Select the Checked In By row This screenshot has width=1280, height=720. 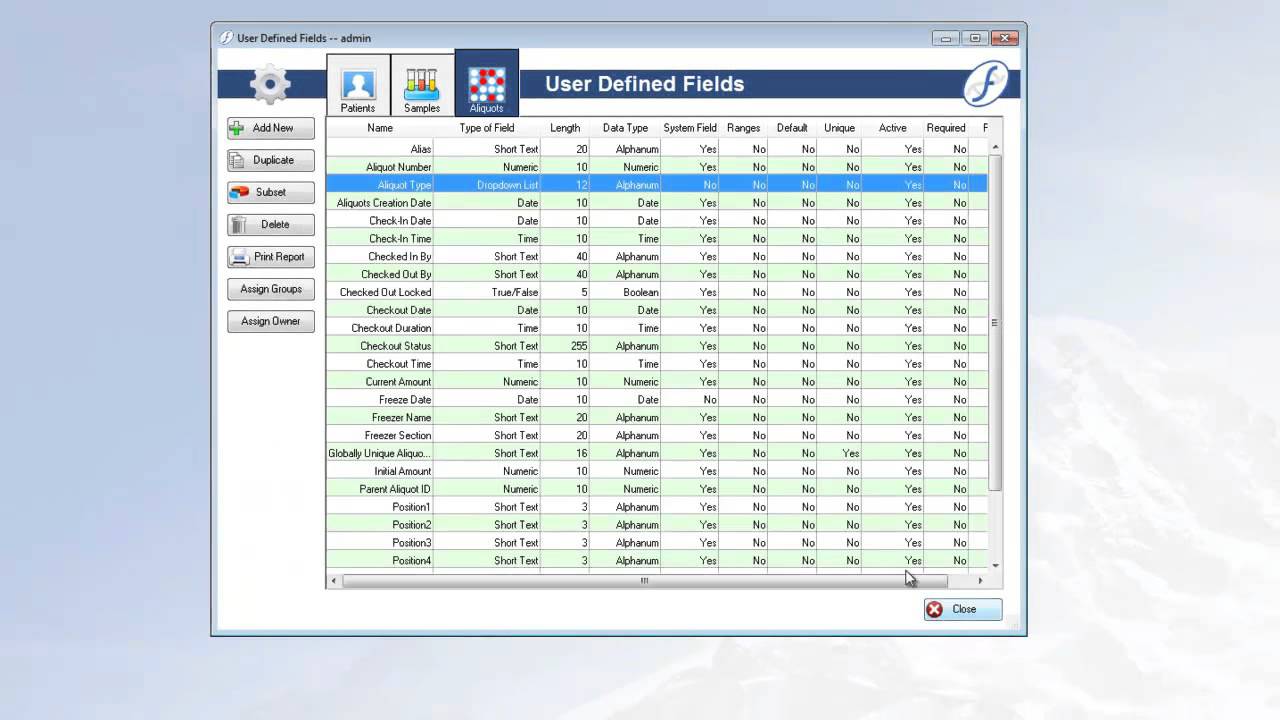(657, 257)
